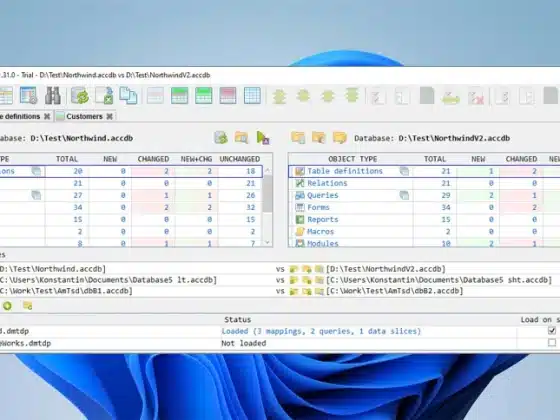
Task: Click the first folder icon before the NorthwindV2.accdb label
Action: click(298, 138)
